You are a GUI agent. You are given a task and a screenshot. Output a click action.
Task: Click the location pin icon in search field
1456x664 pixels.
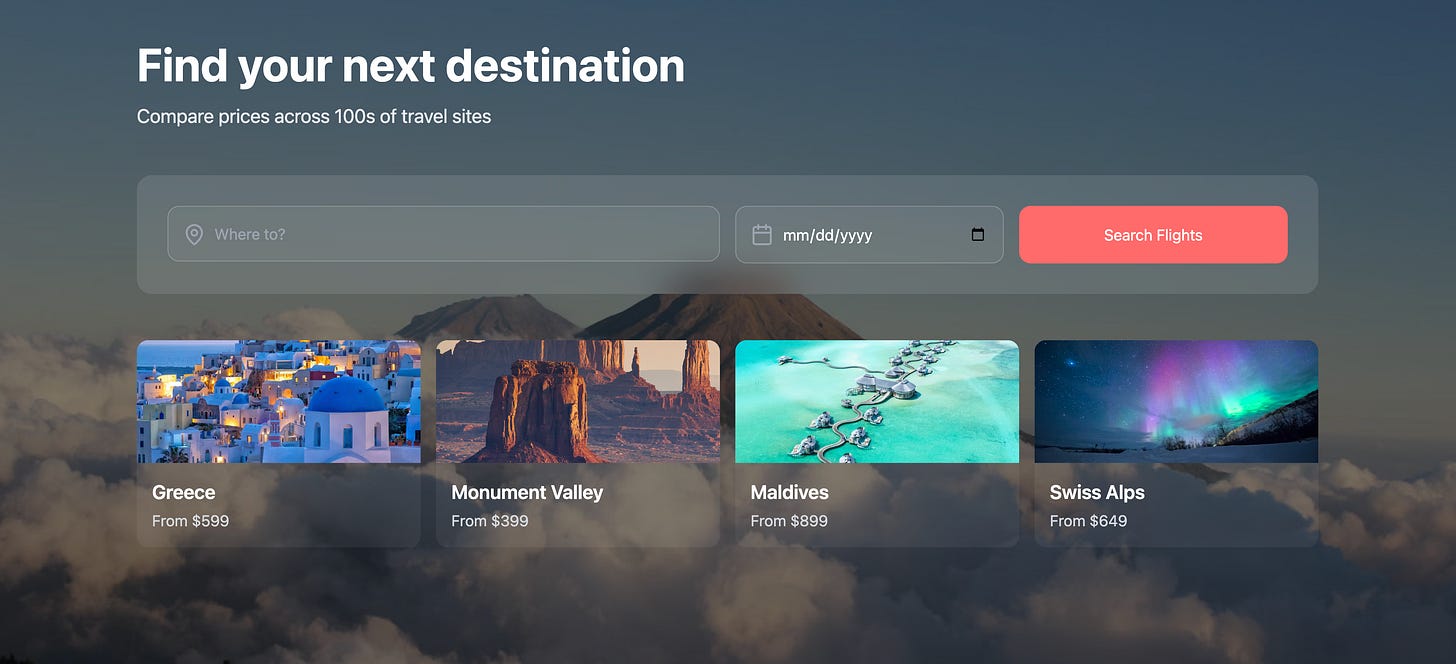point(194,235)
